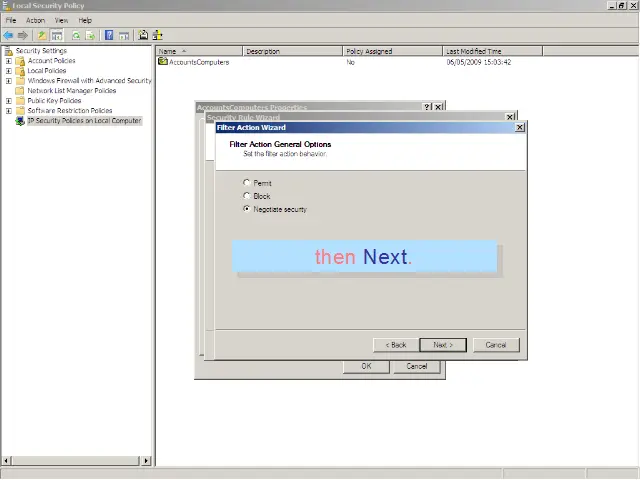Select the Permit radio button
640x480 pixels.
[x=247, y=183]
